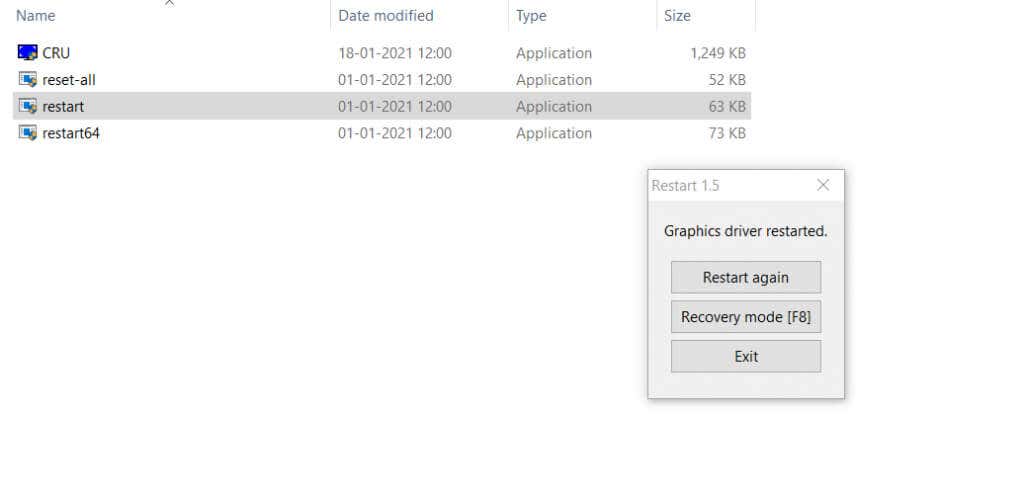Close the Restart 1.5 dialog
This screenshot has width=1024, height=500.
click(x=823, y=185)
